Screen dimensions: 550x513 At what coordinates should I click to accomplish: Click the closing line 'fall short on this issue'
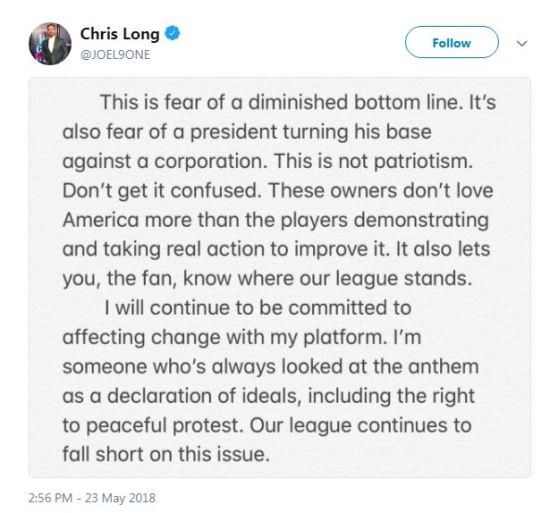(x=166, y=454)
